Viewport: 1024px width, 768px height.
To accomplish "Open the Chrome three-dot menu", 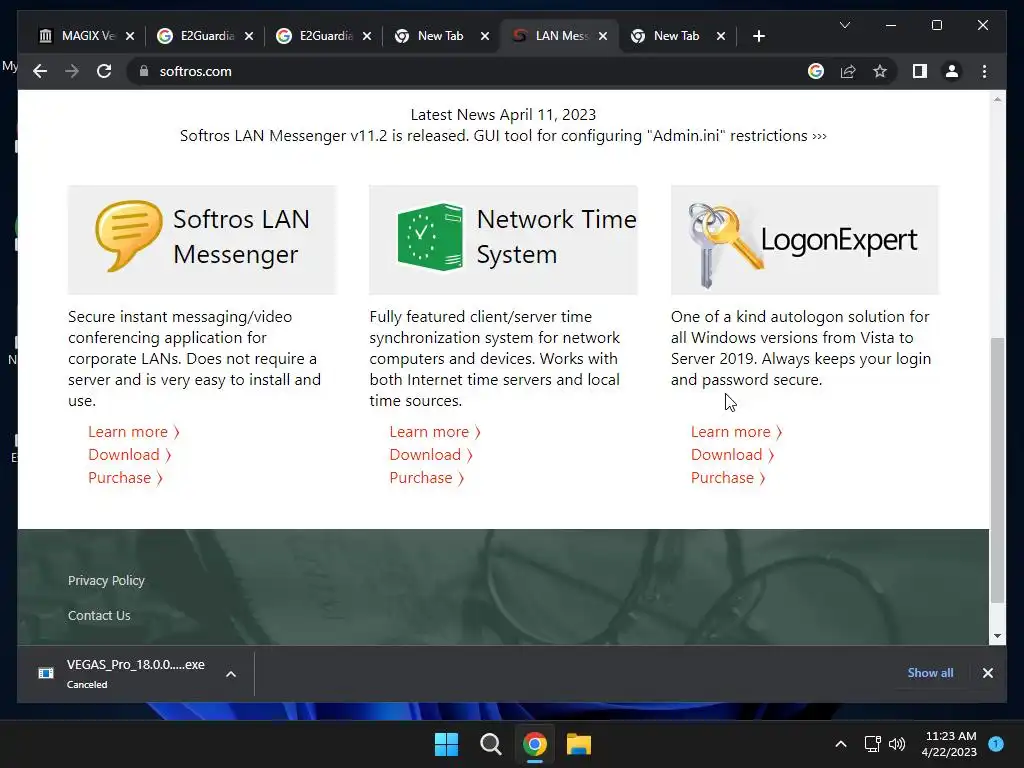I will (x=984, y=71).
